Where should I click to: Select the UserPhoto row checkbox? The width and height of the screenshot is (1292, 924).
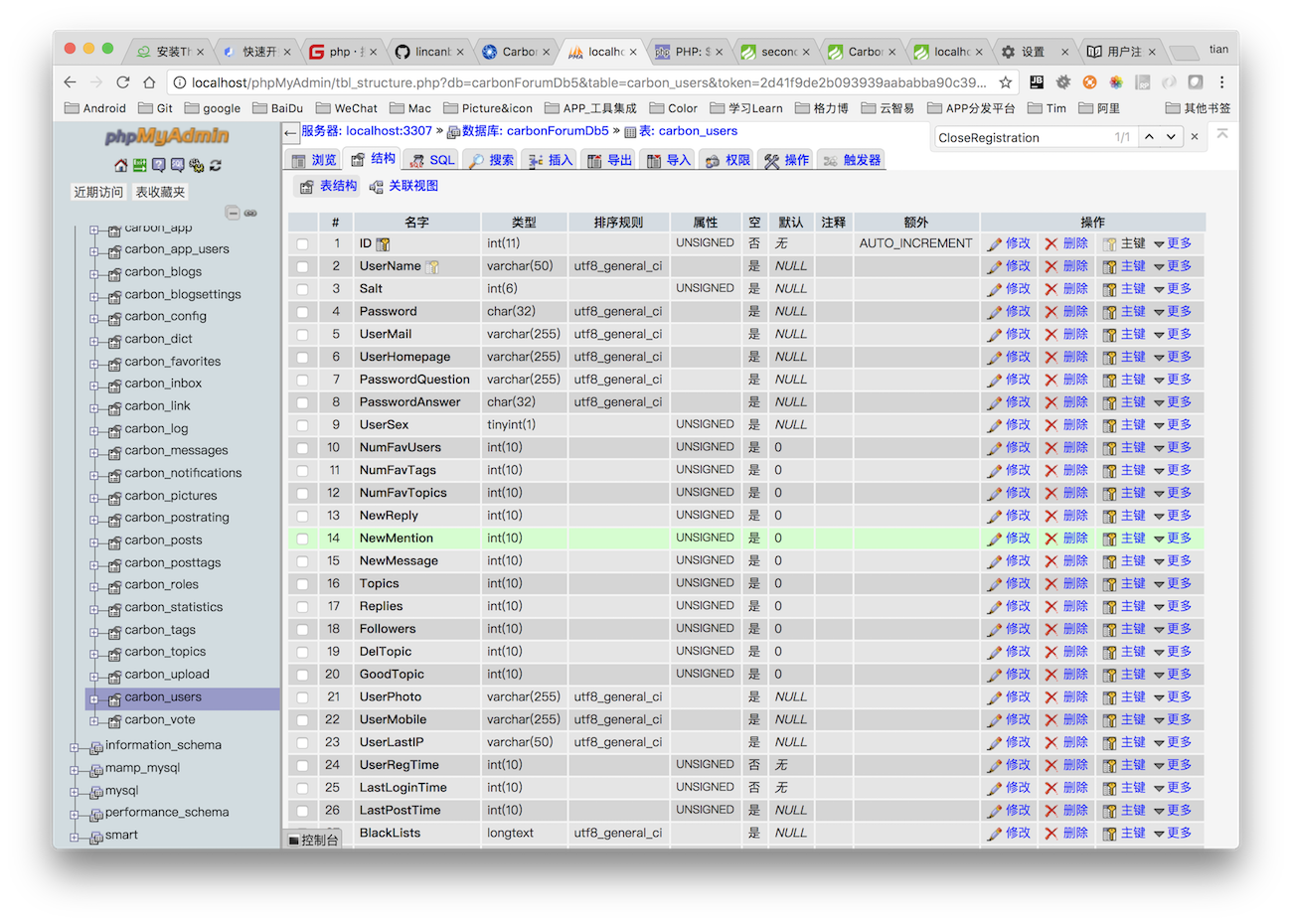302,697
